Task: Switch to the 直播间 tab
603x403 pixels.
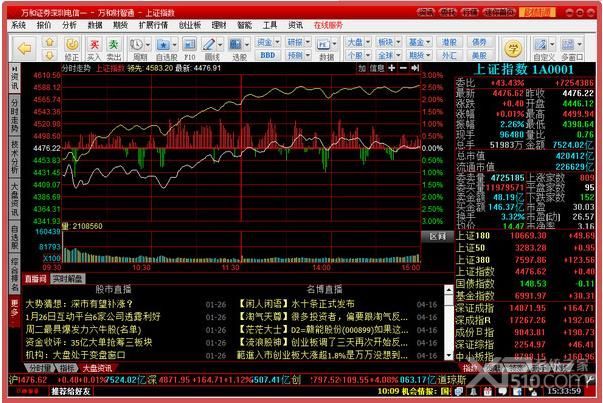Action: click(36, 279)
